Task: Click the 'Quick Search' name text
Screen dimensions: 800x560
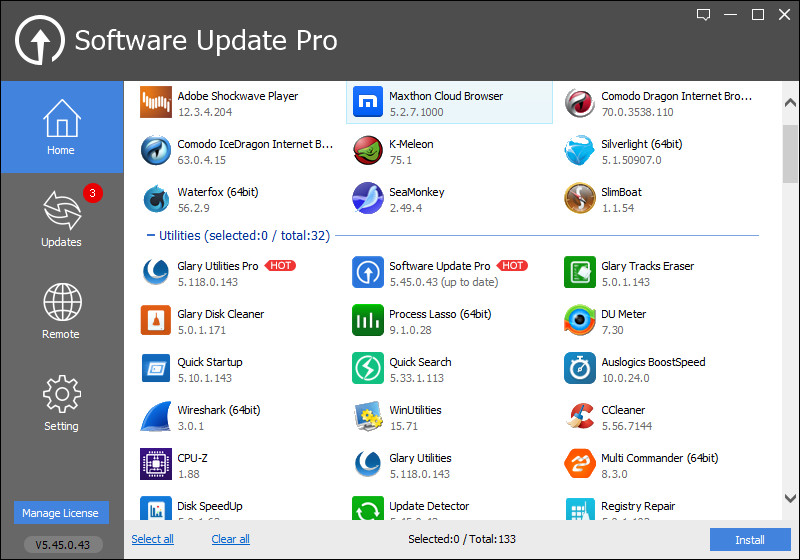Action: pyautogui.click(x=420, y=362)
